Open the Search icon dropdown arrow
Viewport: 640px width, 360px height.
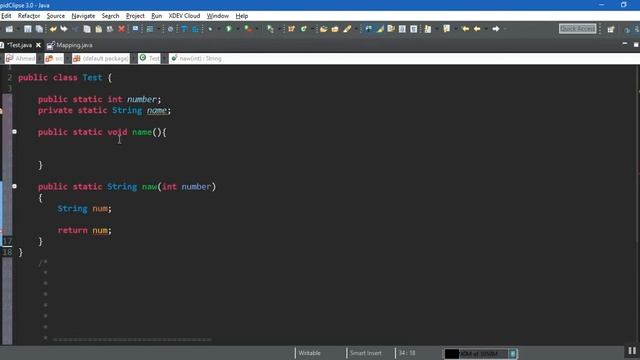(x=356, y=29)
